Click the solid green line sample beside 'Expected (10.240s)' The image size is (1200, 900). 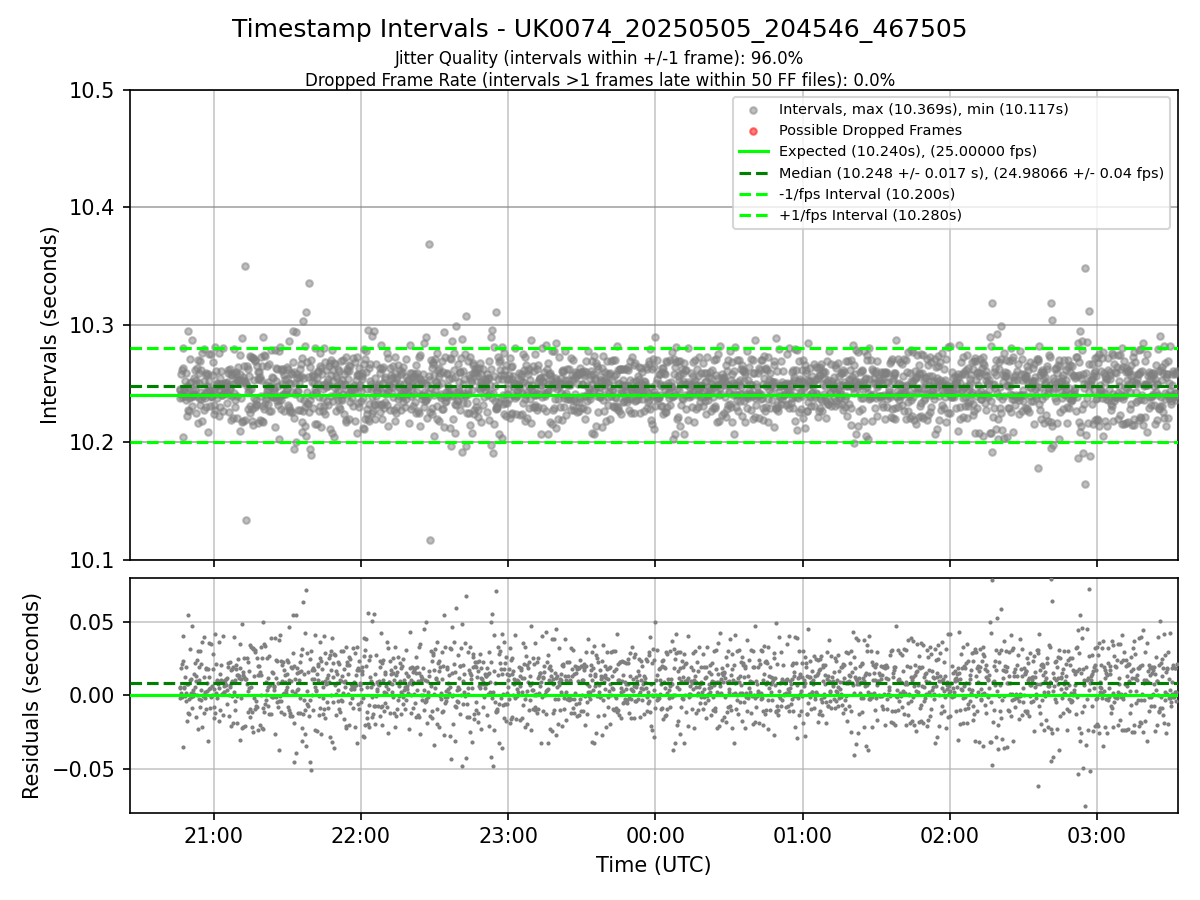tap(754, 151)
